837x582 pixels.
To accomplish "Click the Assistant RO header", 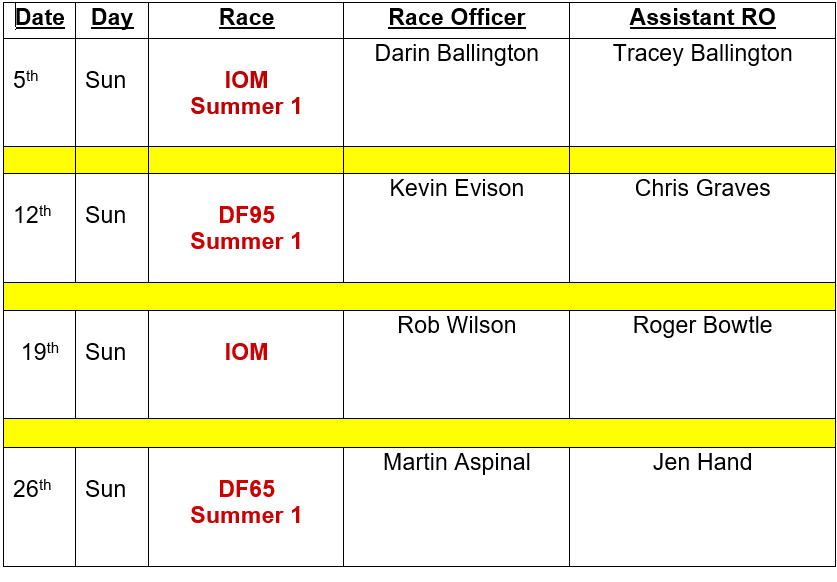I will pos(702,18).
